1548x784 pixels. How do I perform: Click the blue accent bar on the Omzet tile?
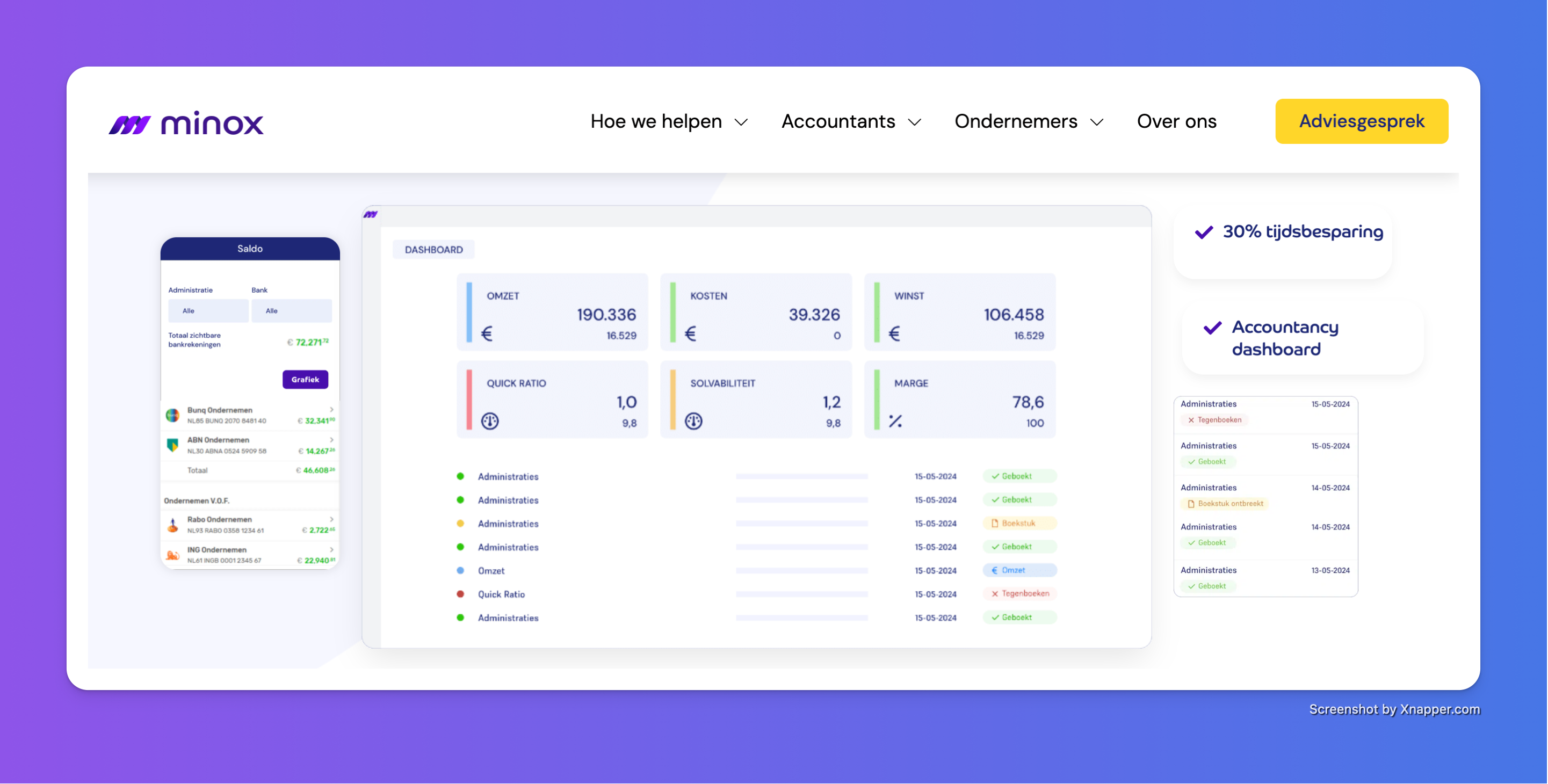coord(469,312)
